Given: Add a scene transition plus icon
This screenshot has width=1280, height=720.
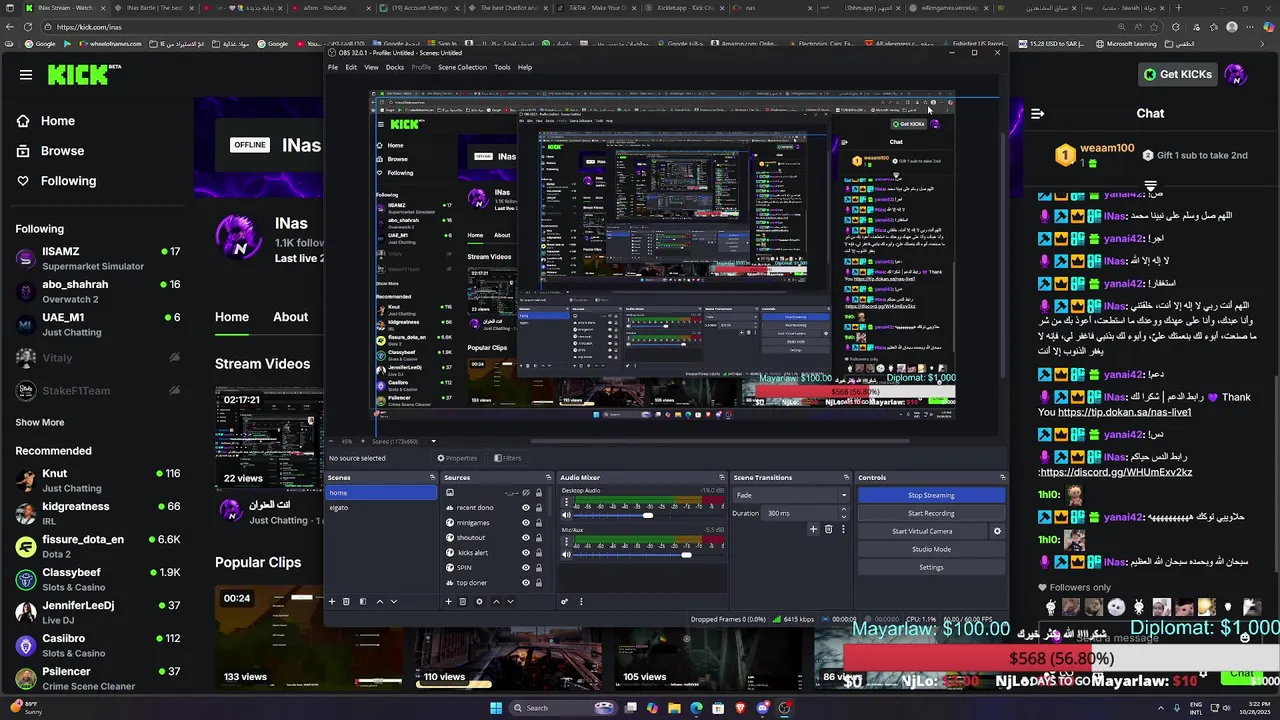Looking at the screenshot, I should pos(813,529).
